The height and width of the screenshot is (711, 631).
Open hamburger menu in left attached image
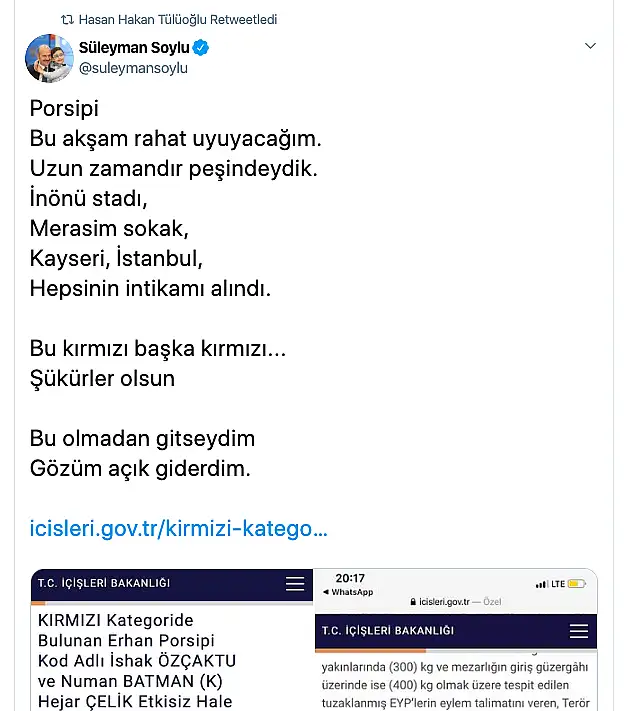coord(295,584)
